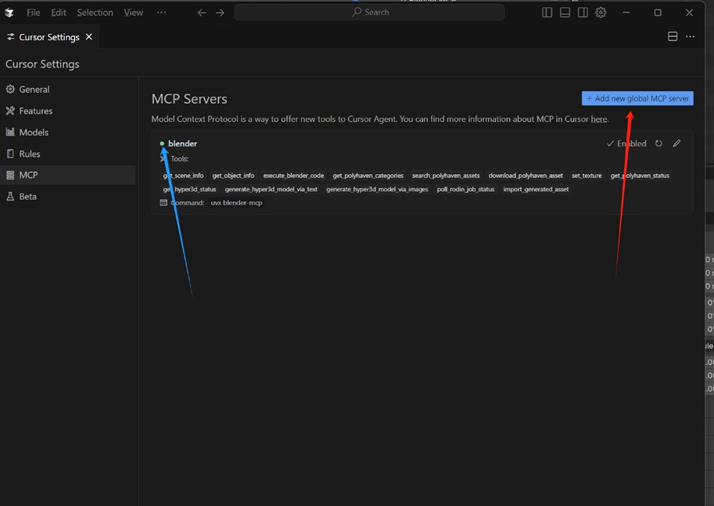Click the download_polyhaven_asset tool tag

tap(525, 175)
